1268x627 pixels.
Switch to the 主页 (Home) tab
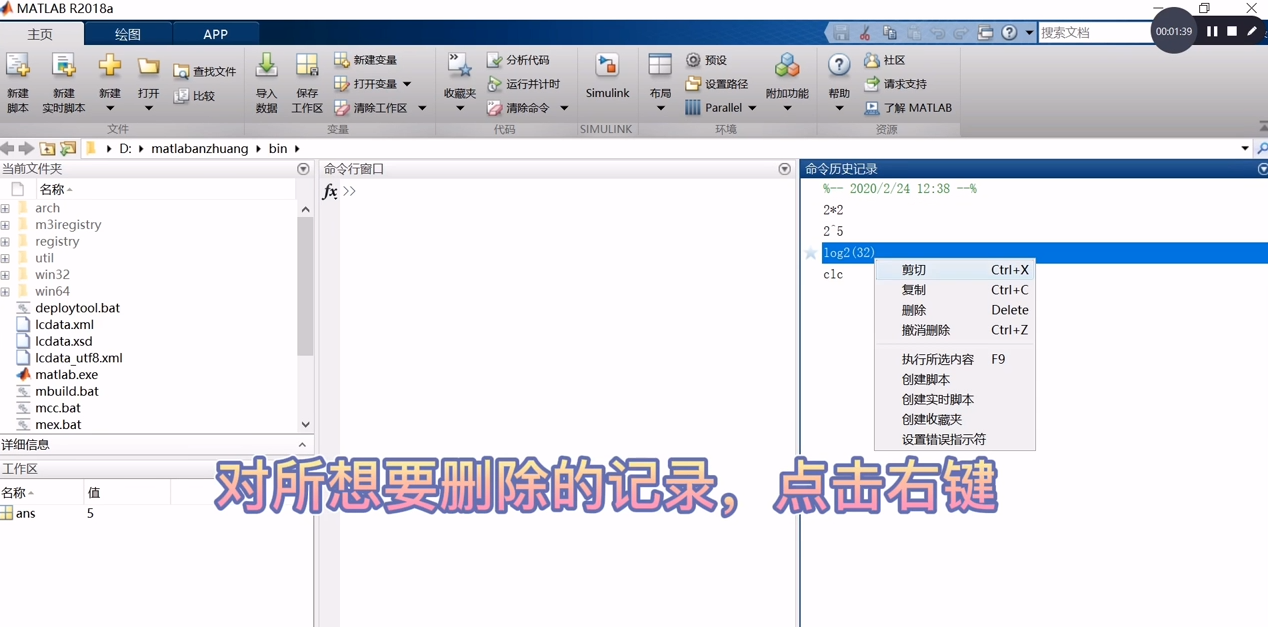point(40,34)
